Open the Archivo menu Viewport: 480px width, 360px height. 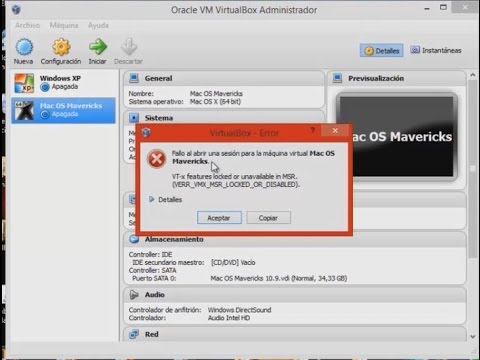coord(27,25)
